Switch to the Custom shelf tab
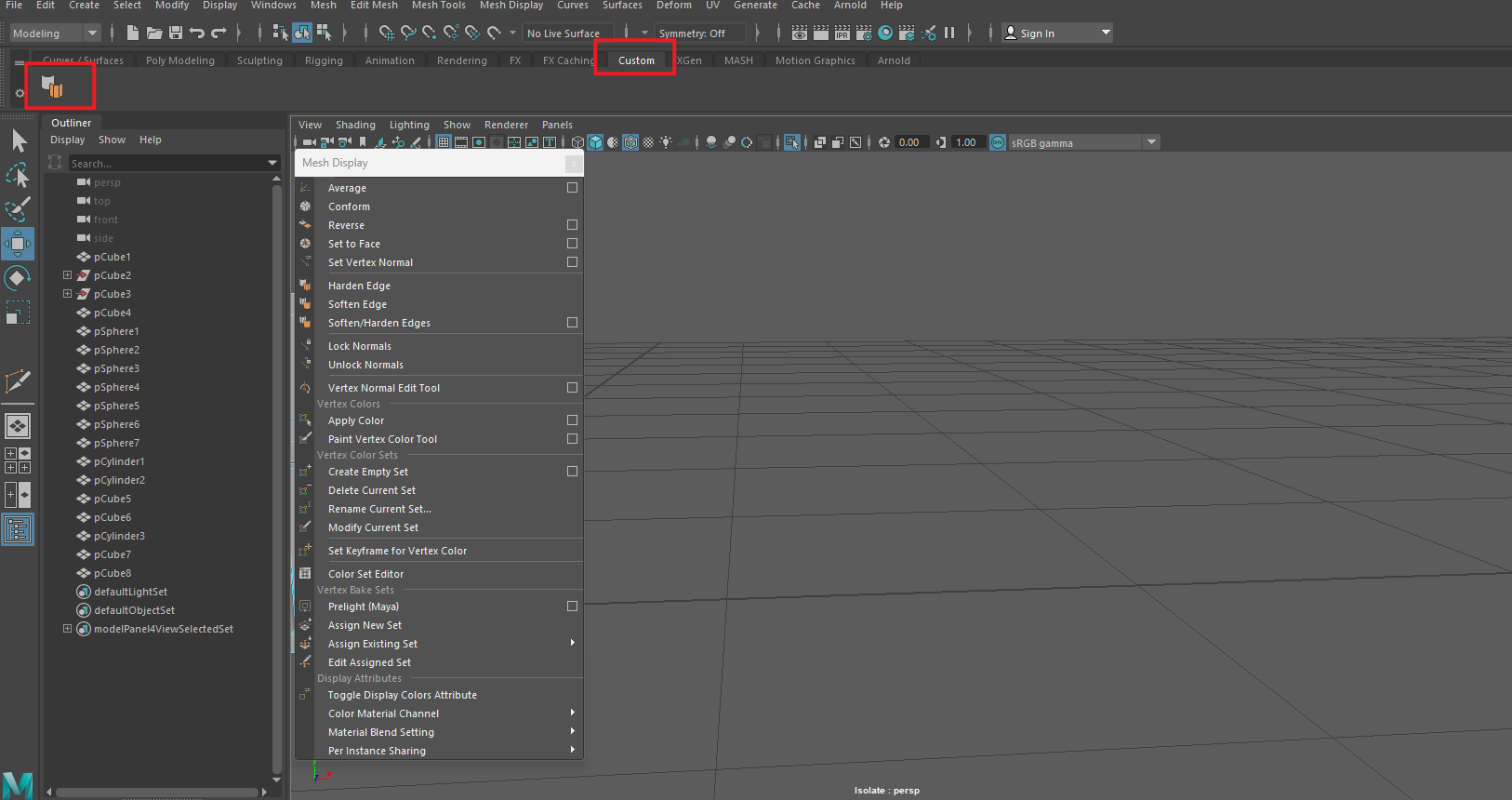This screenshot has height=800, width=1512. coord(637,60)
